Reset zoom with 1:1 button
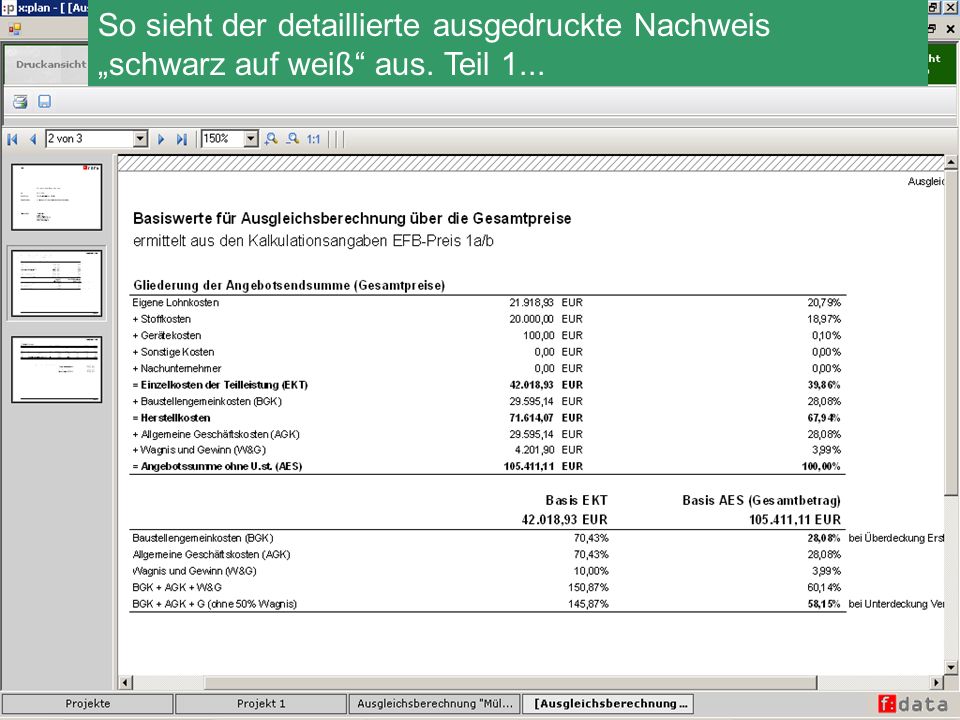Screen dimensions: 960x720 [313, 139]
